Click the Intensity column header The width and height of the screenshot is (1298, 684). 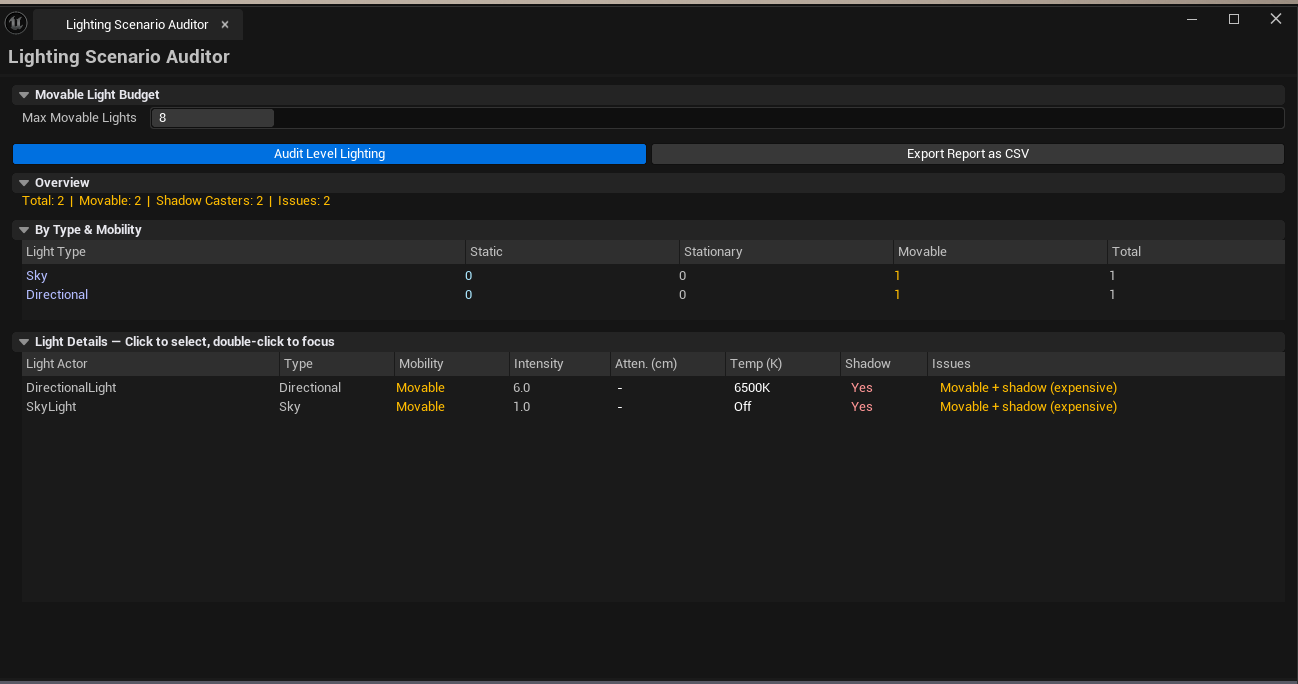point(559,364)
